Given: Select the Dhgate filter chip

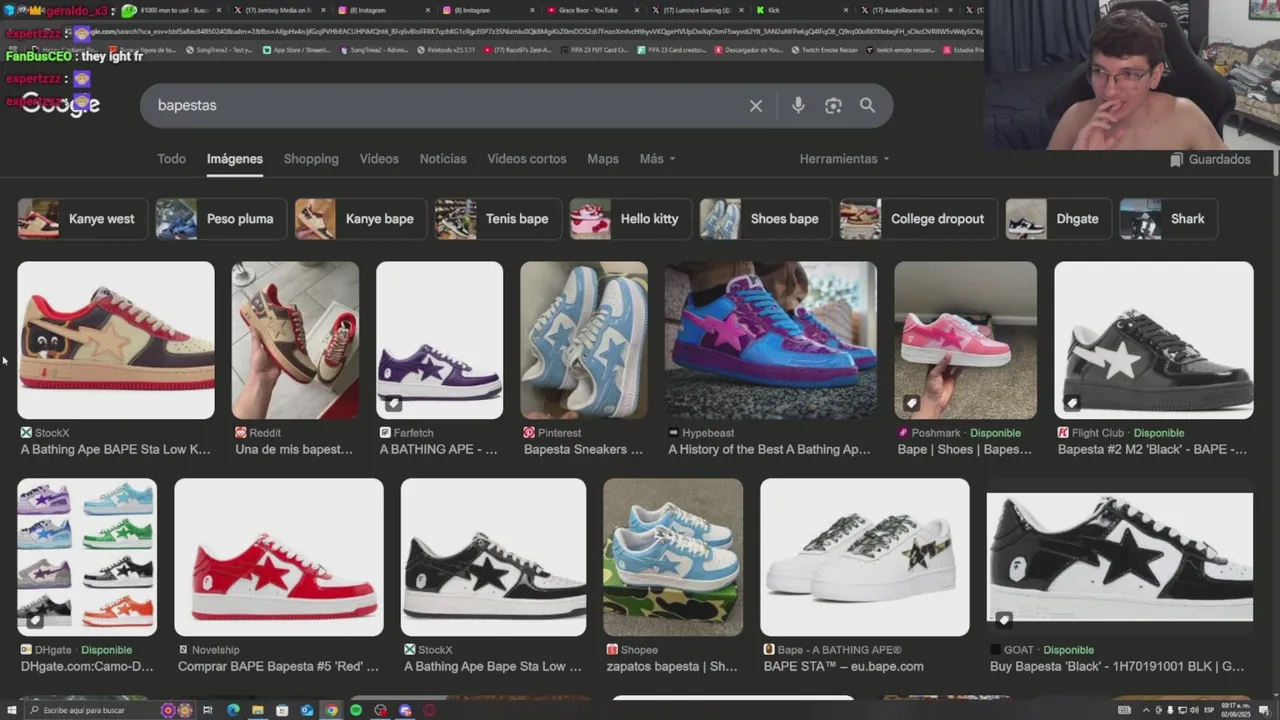Looking at the screenshot, I should pos(1059,219).
